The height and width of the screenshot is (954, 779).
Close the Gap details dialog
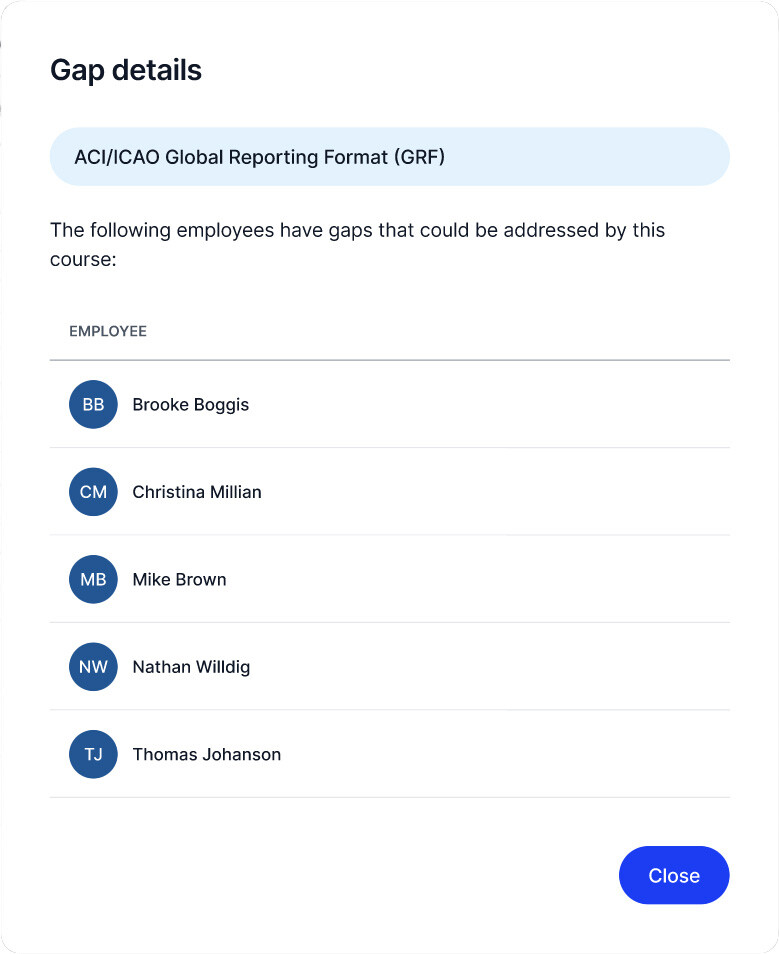click(x=673, y=876)
